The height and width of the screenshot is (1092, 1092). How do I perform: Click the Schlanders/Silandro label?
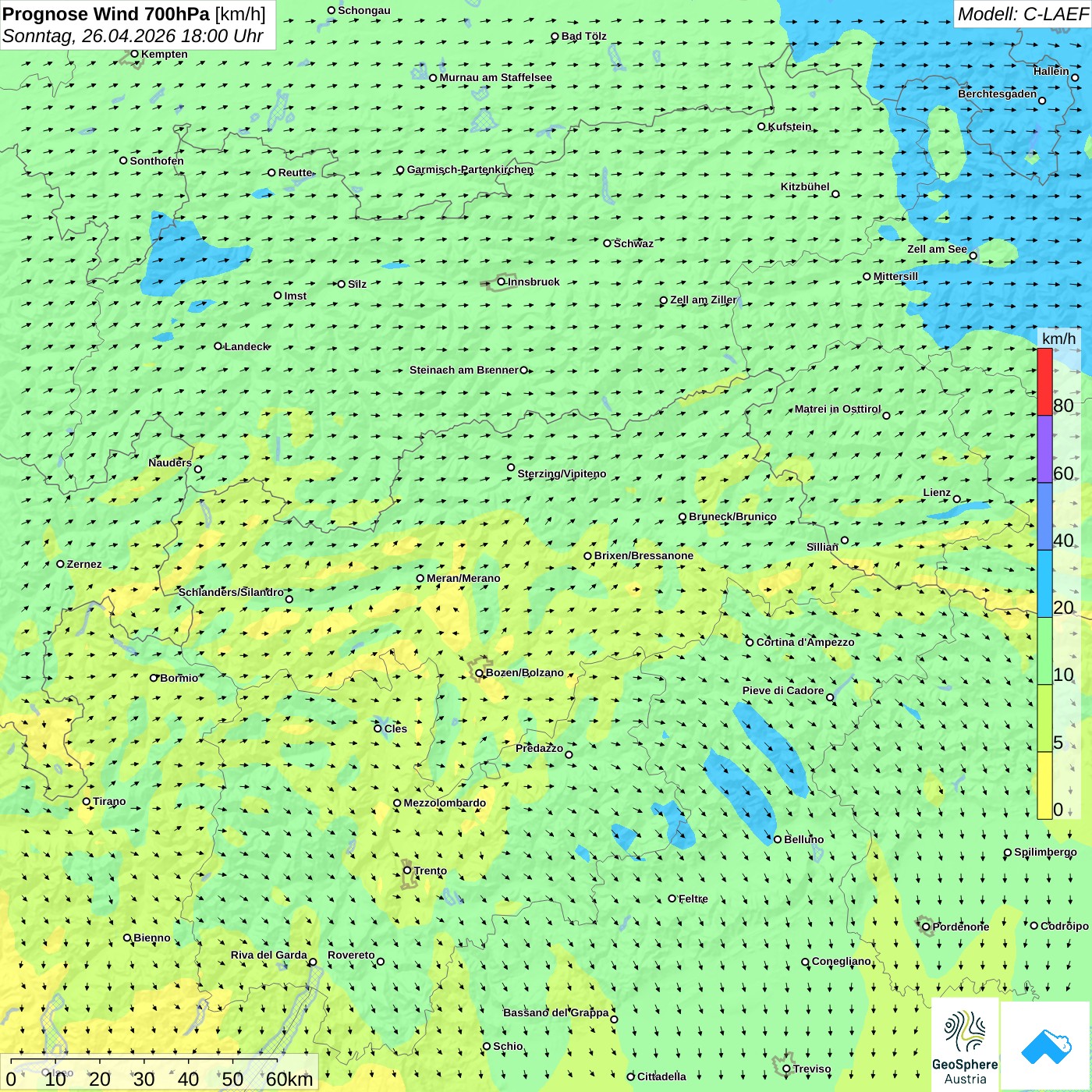(x=232, y=592)
